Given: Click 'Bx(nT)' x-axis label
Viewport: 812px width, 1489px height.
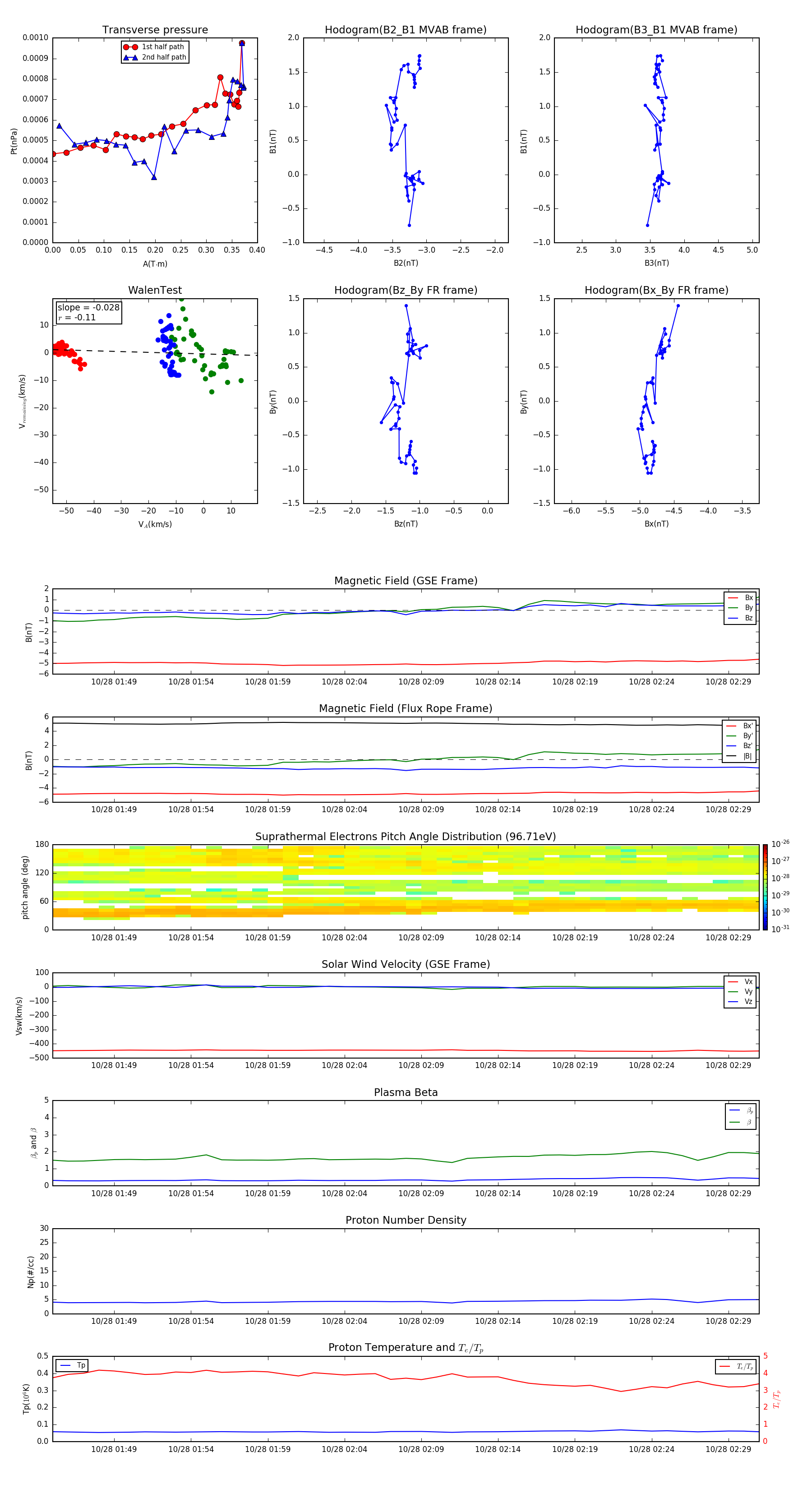Looking at the screenshot, I should pyautogui.click(x=656, y=524).
